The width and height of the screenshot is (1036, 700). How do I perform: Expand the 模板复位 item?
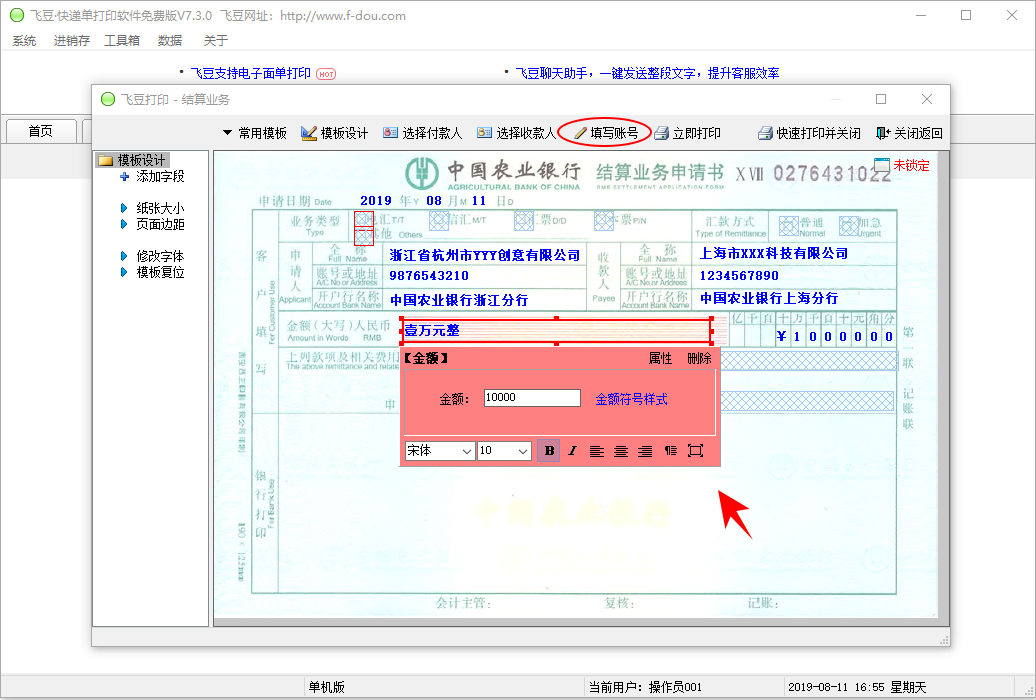click(x=152, y=272)
